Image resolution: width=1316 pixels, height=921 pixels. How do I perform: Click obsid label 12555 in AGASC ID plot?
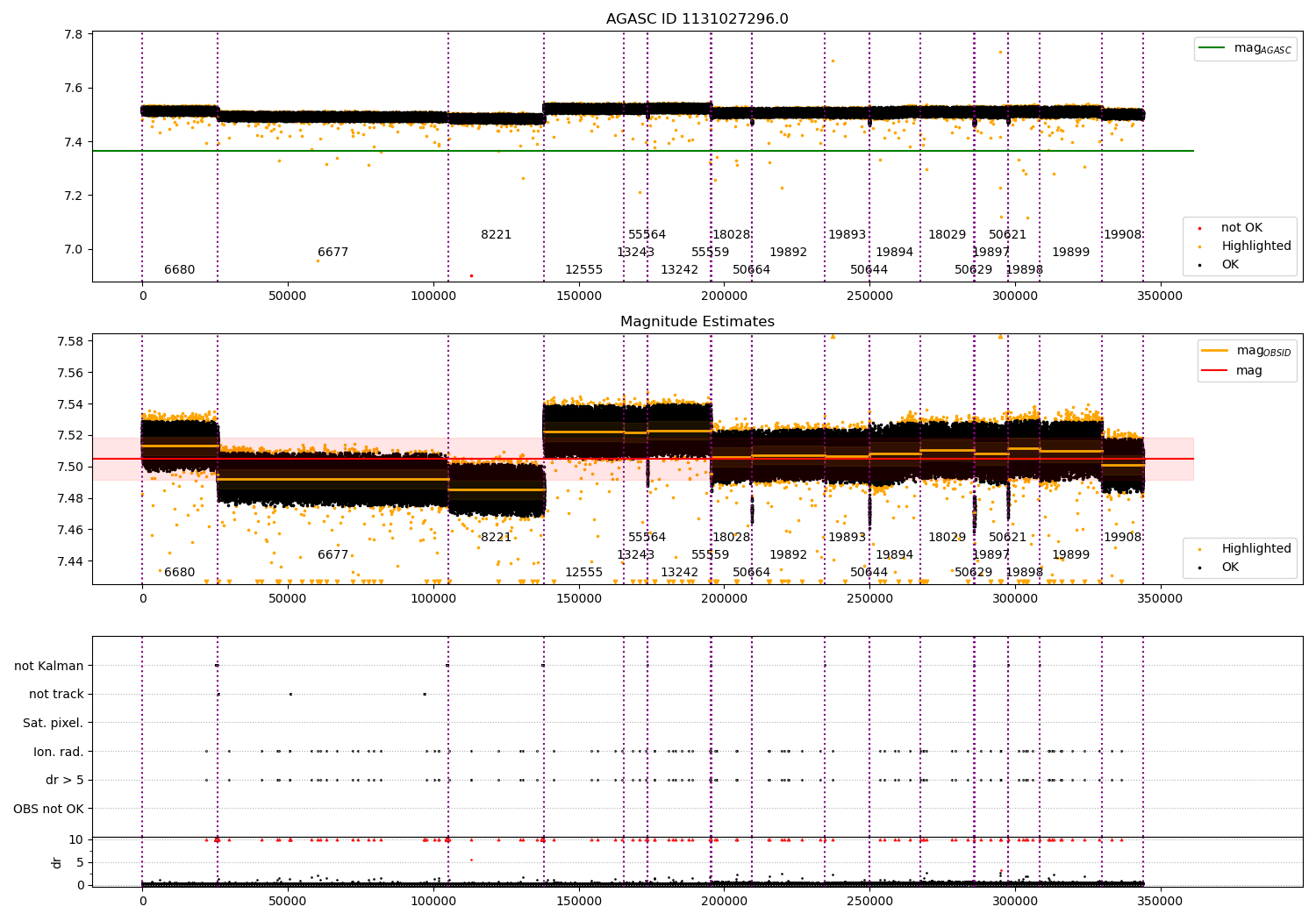(x=583, y=270)
